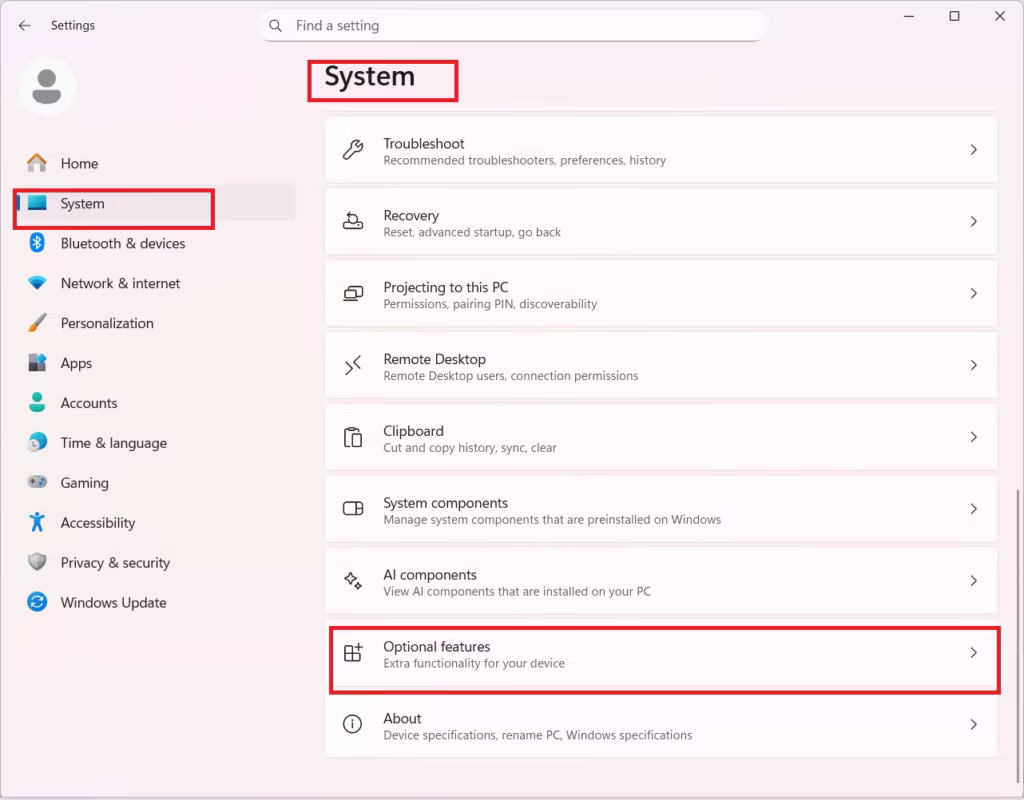
Task: Click the Bluetooth icon in sidebar
Action: (x=37, y=243)
